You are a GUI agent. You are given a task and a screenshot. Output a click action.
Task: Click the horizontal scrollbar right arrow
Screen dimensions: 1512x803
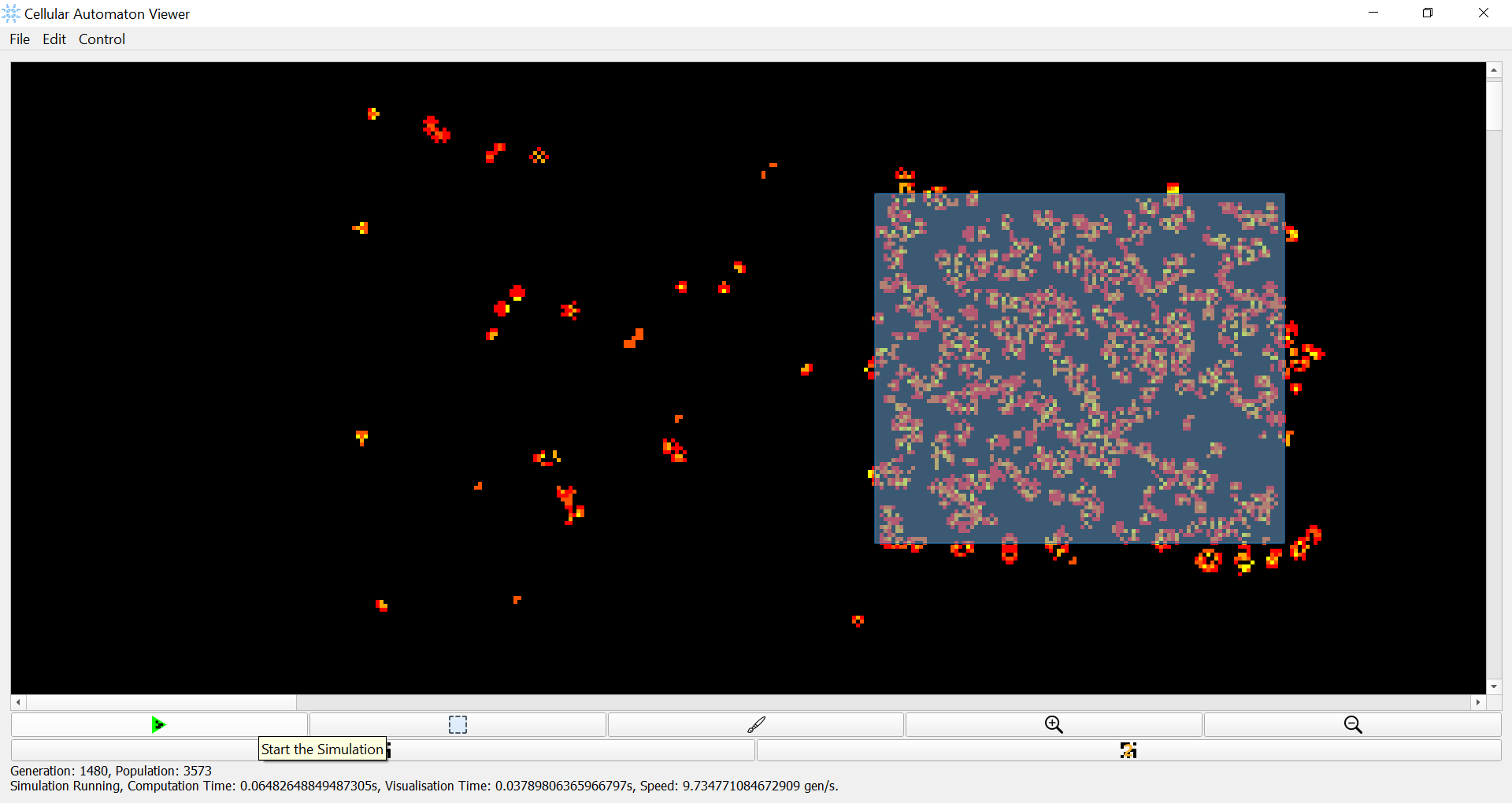(x=1478, y=702)
